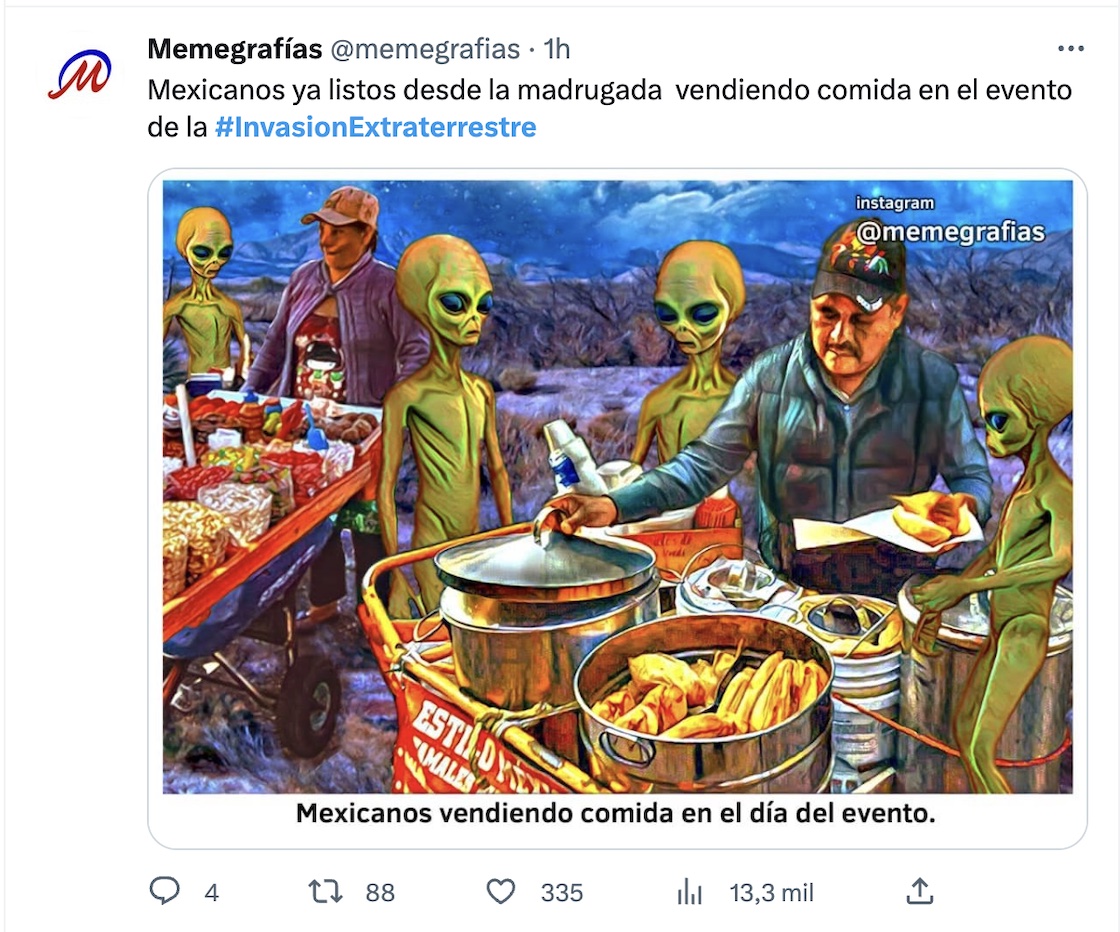1120x932 pixels.
Task: Like the tweet with the heart icon
Action: pos(501,891)
